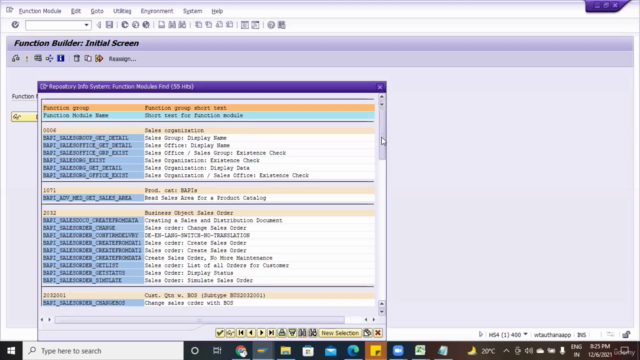The image size is (640, 360).
Task: Click the Create New Session icon
Action: pyautogui.click(x=244, y=25)
